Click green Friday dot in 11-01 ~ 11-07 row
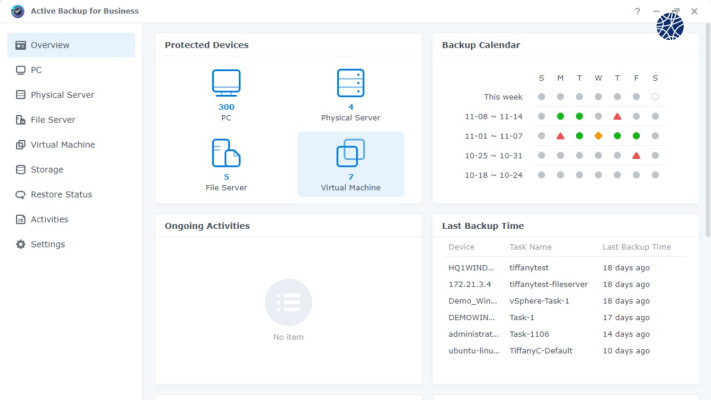Image resolution: width=711 pixels, height=400 pixels. point(636,136)
